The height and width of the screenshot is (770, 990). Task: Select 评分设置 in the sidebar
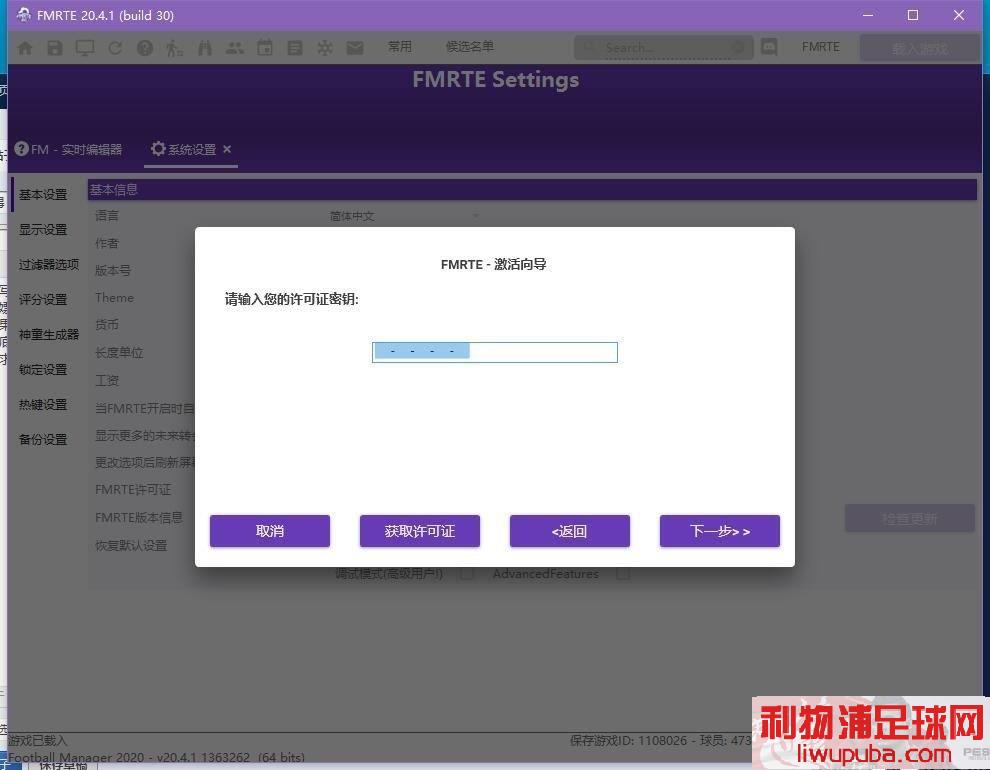click(x=43, y=299)
